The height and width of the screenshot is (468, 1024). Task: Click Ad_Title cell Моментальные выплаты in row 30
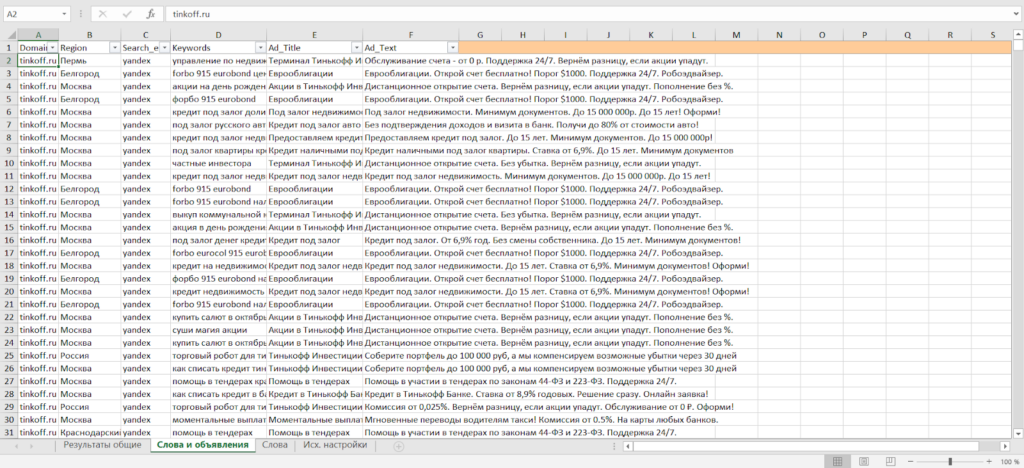point(315,419)
